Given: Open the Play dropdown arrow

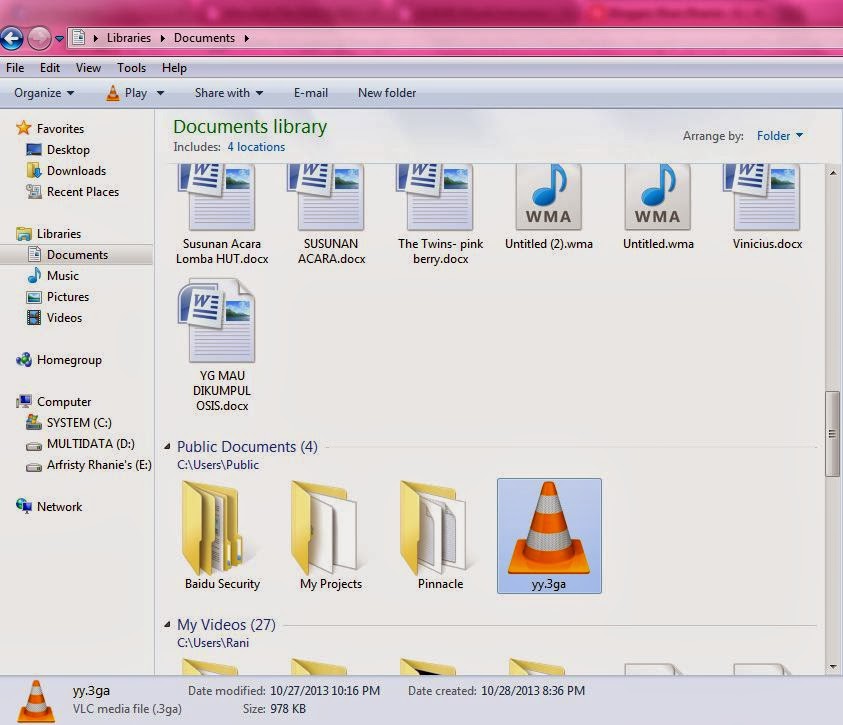Looking at the screenshot, I should pyautogui.click(x=160, y=93).
